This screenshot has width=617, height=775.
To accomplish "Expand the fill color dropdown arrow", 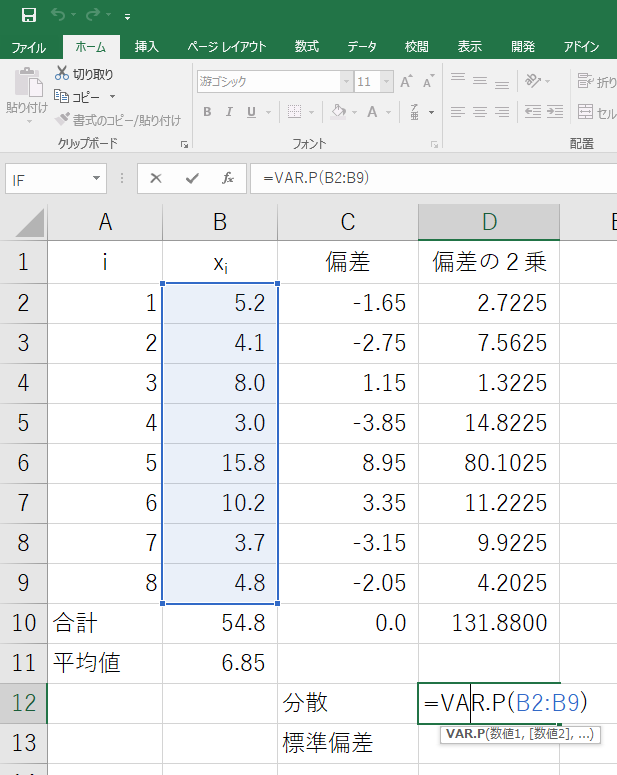I will click(x=354, y=112).
